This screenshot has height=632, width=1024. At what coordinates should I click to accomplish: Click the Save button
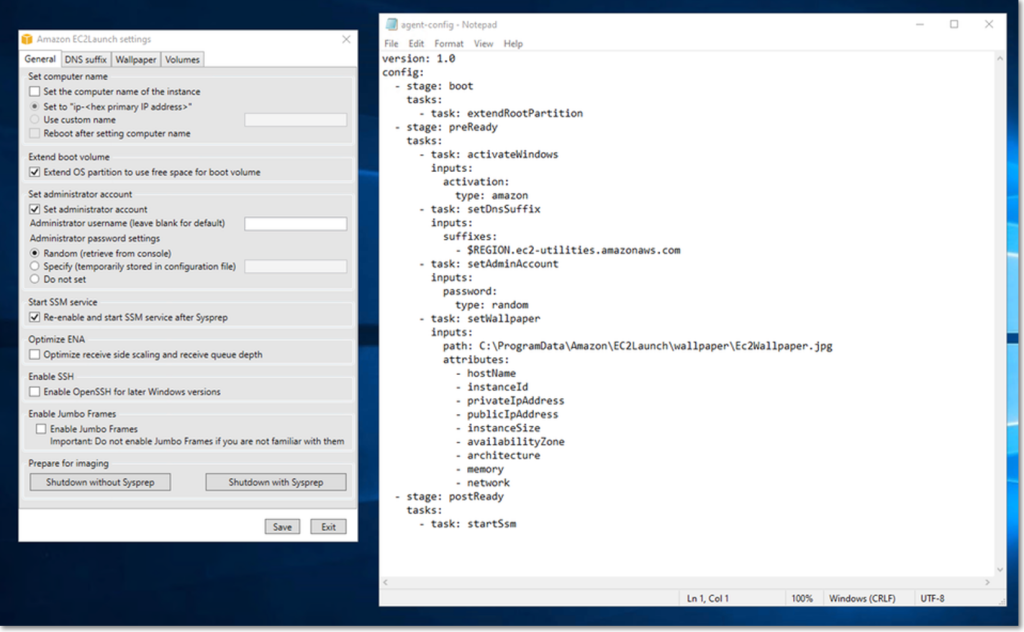283,526
